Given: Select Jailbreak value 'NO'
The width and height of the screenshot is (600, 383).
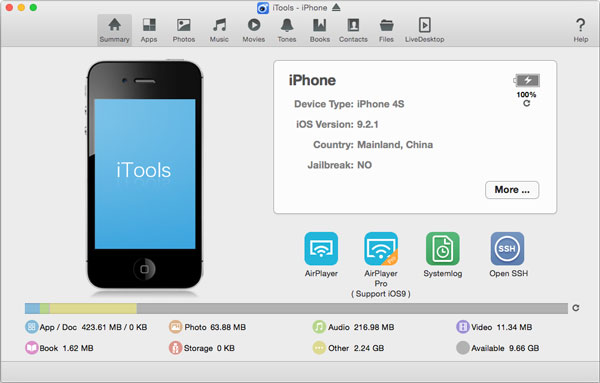Looking at the screenshot, I should [364, 165].
